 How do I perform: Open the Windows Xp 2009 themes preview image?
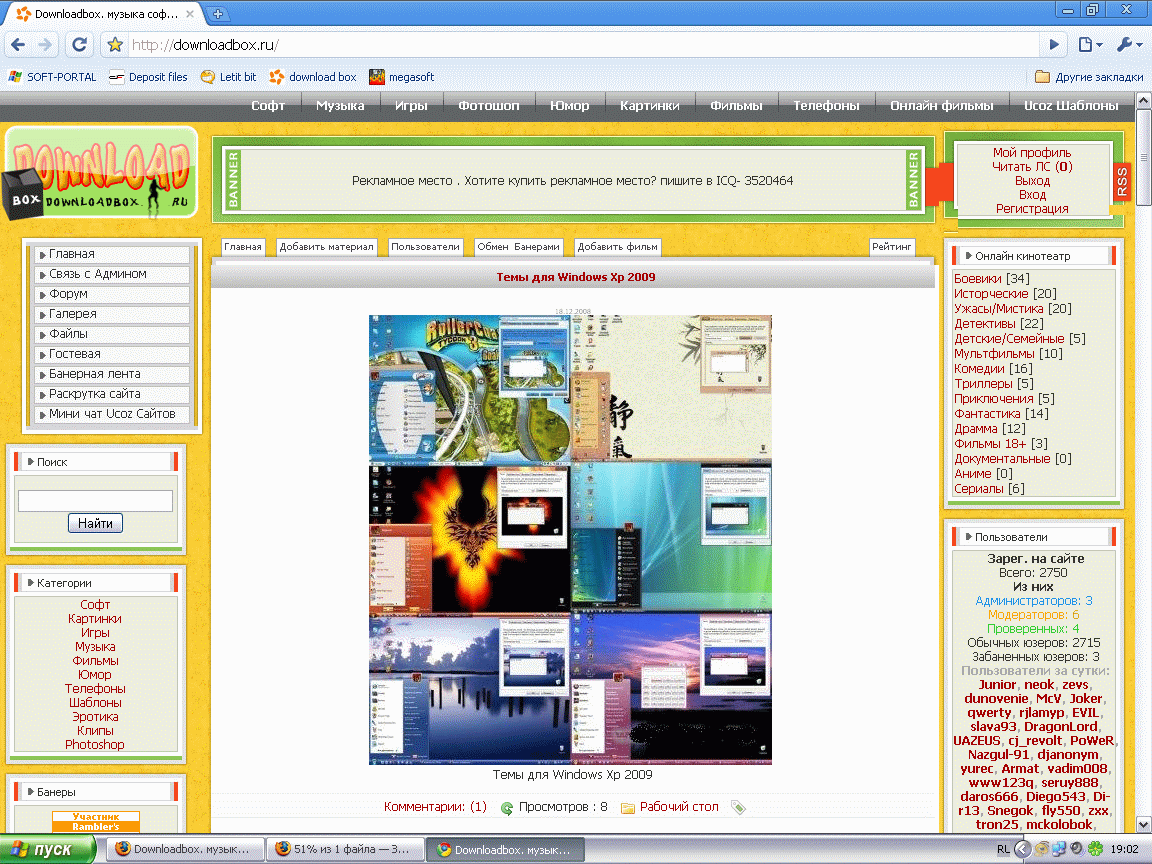[x=570, y=540]
